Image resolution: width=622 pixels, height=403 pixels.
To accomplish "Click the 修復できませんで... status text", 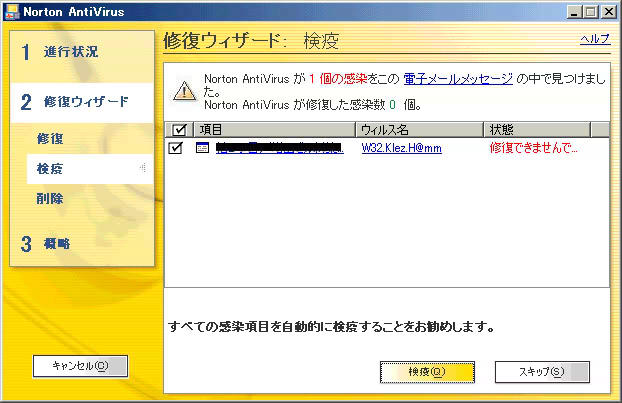I will (534, 148).
